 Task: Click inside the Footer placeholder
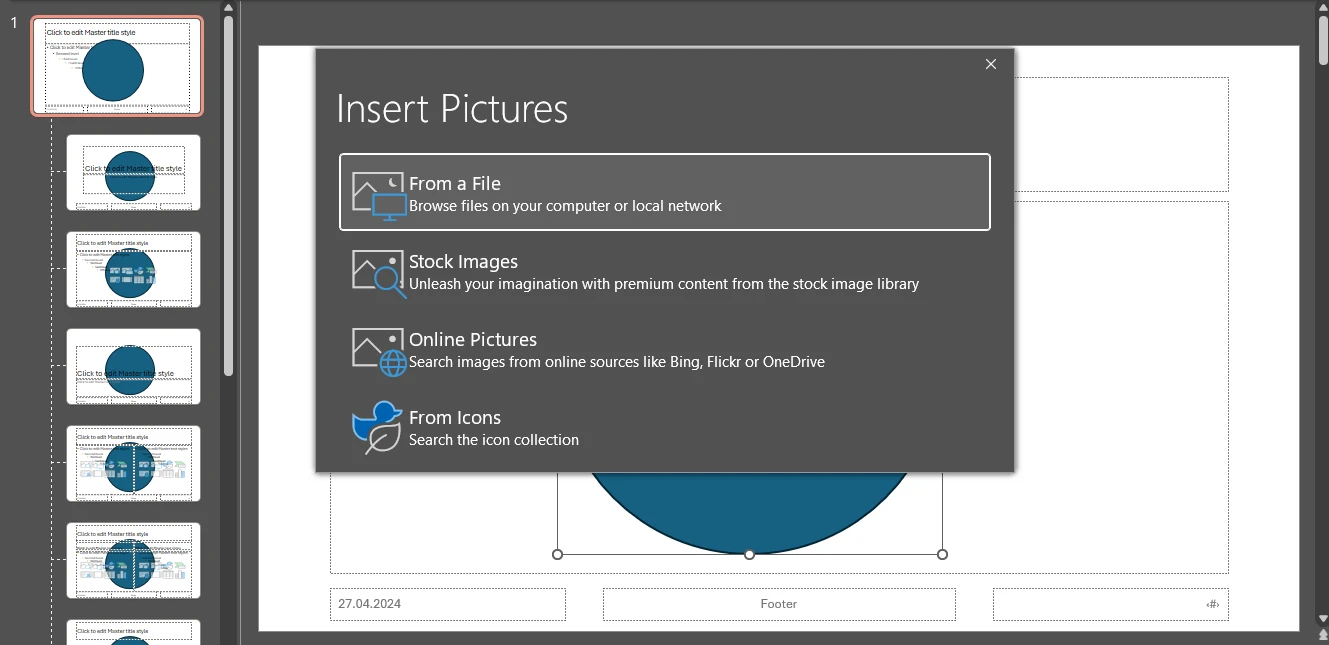tap(778, 604)
